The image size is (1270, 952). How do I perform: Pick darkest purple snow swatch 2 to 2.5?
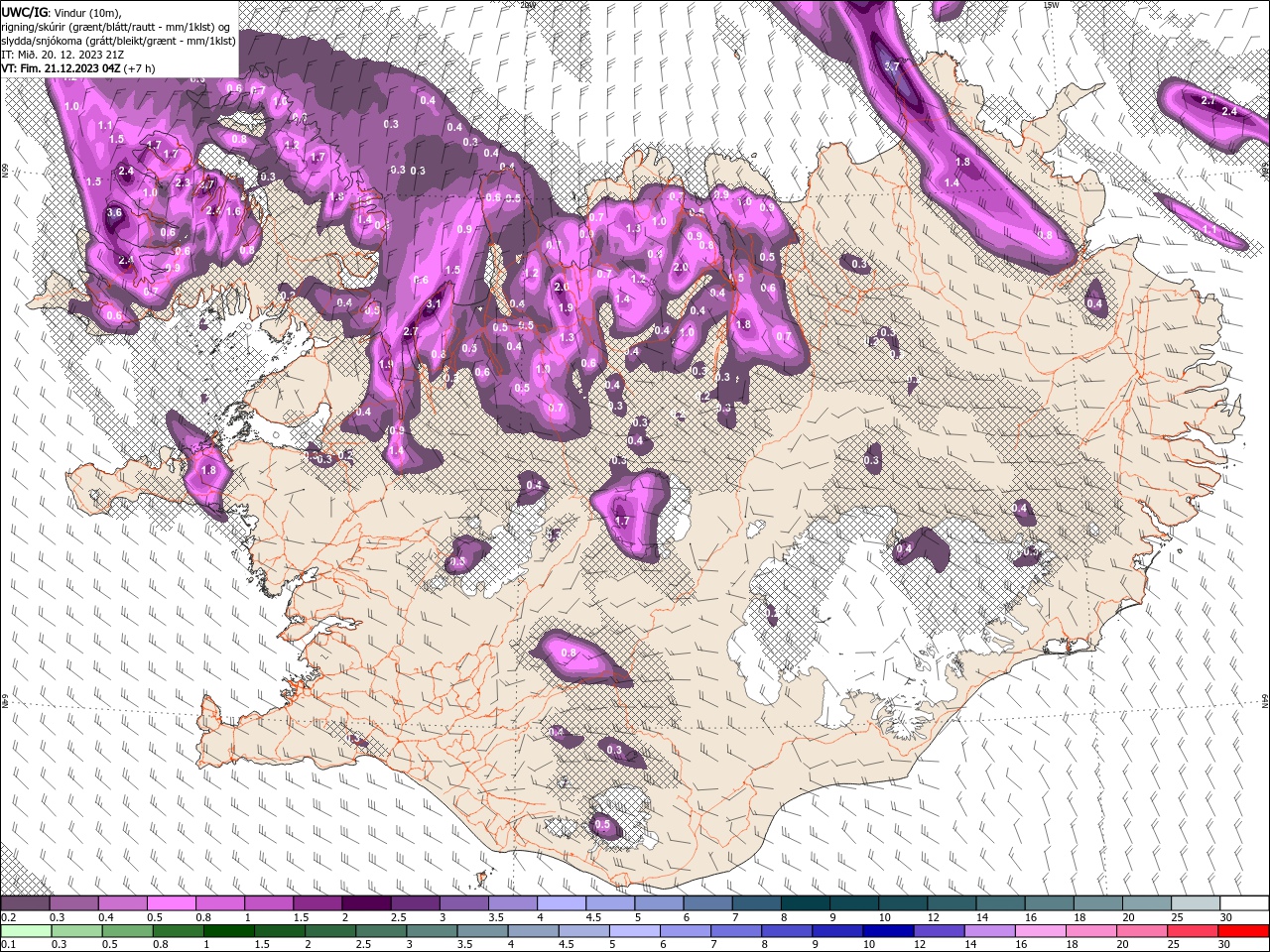[x=366, y=903]
